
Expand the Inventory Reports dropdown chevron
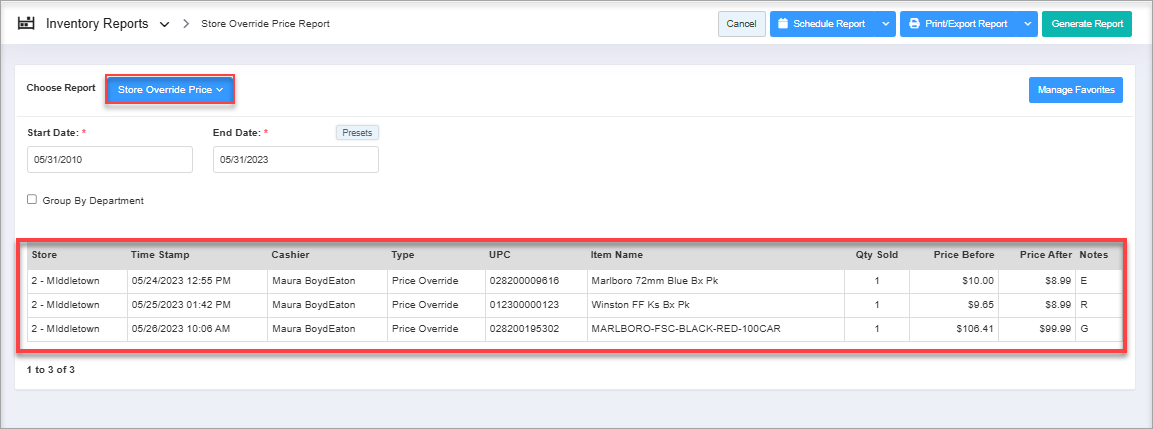point(164,24)
